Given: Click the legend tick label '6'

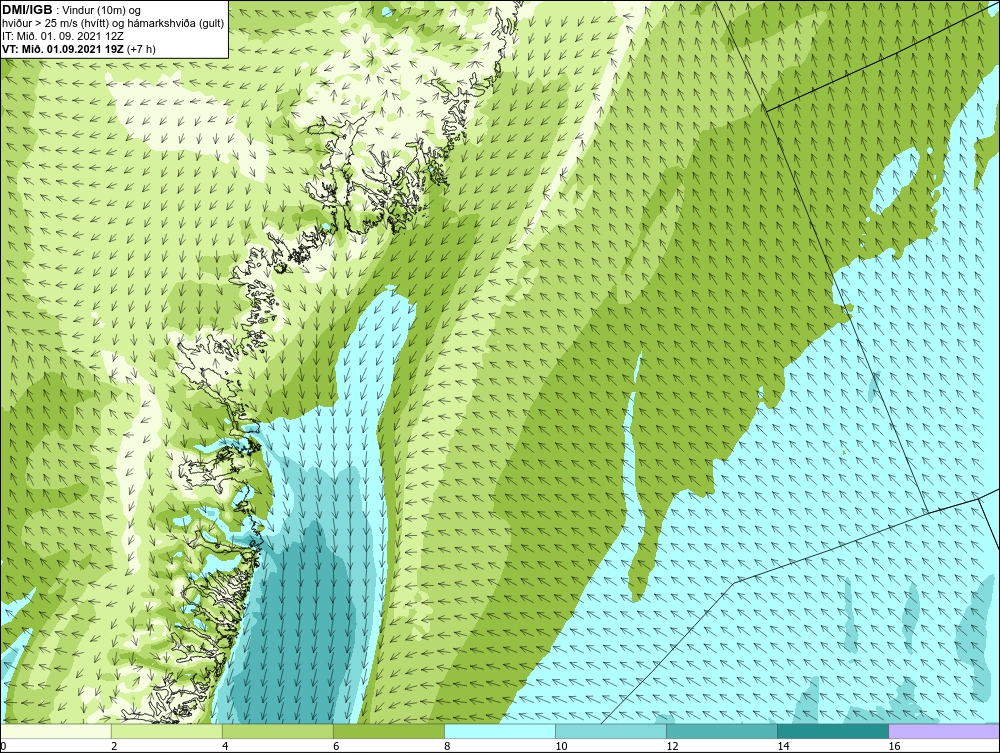Looking at the screenshot, I should point(336,746).
